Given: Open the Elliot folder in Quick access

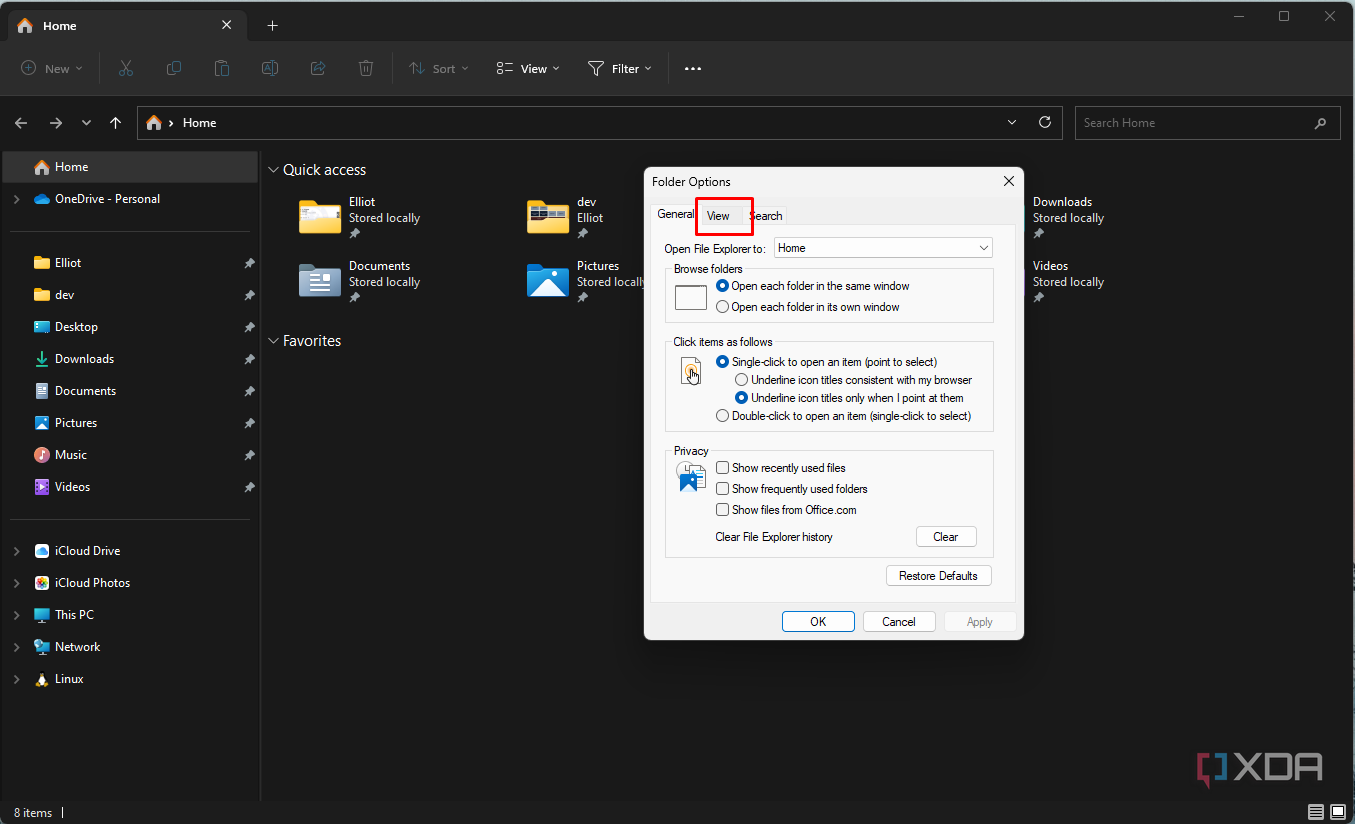Looking at the screenshot, I should pyautogui.click(x=359, y=217).
